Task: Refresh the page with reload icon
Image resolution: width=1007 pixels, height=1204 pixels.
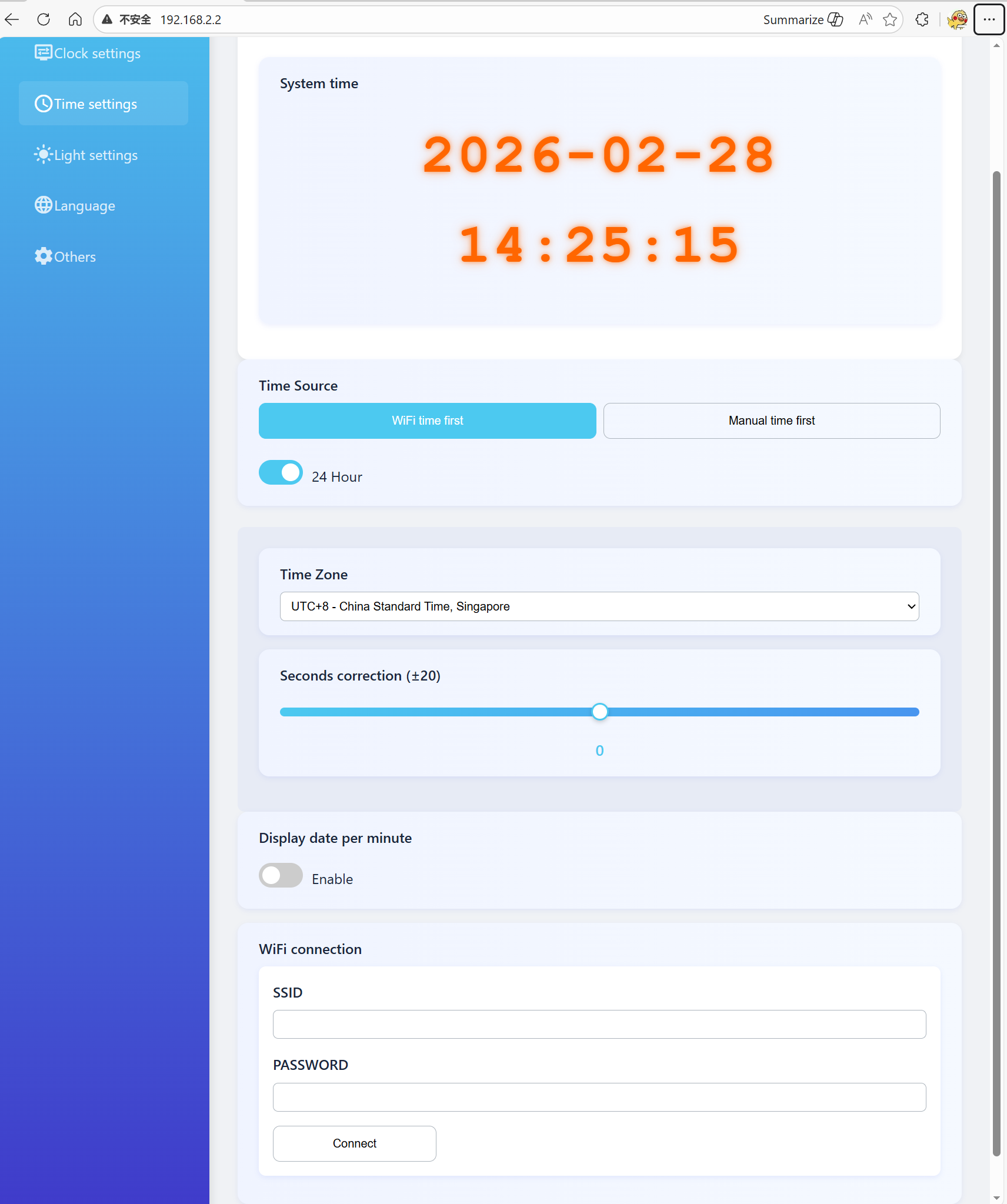Action: [44, 19]
